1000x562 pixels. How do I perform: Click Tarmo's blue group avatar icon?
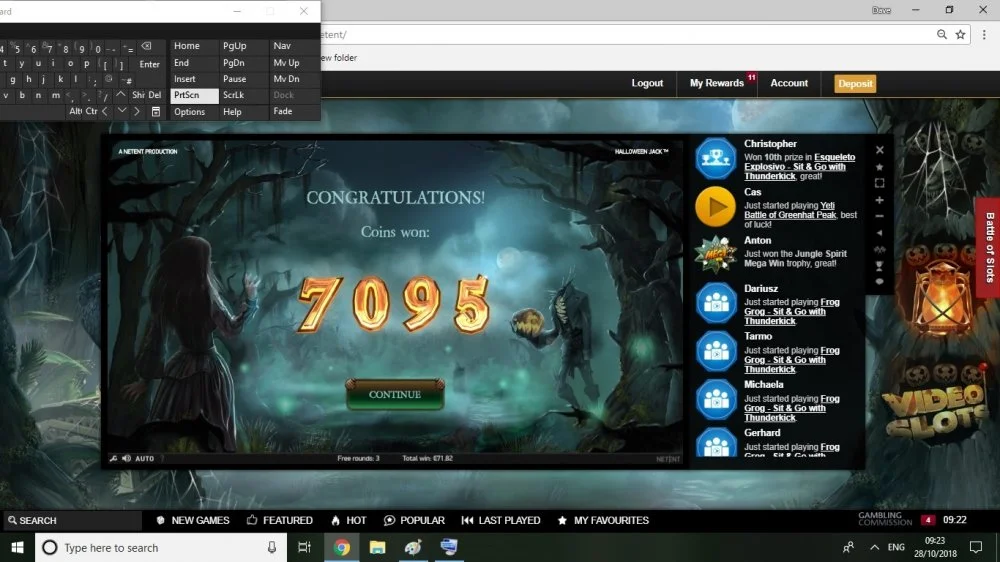coord(716,351)
